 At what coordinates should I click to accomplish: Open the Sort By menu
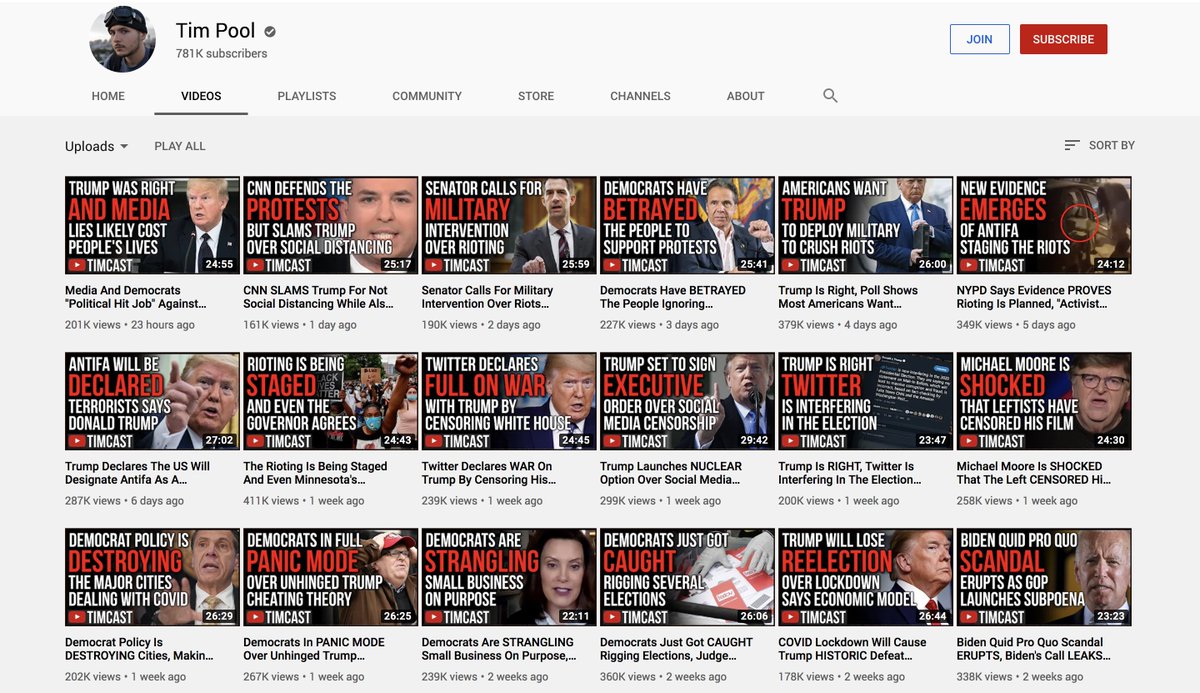pos(1099,145)
